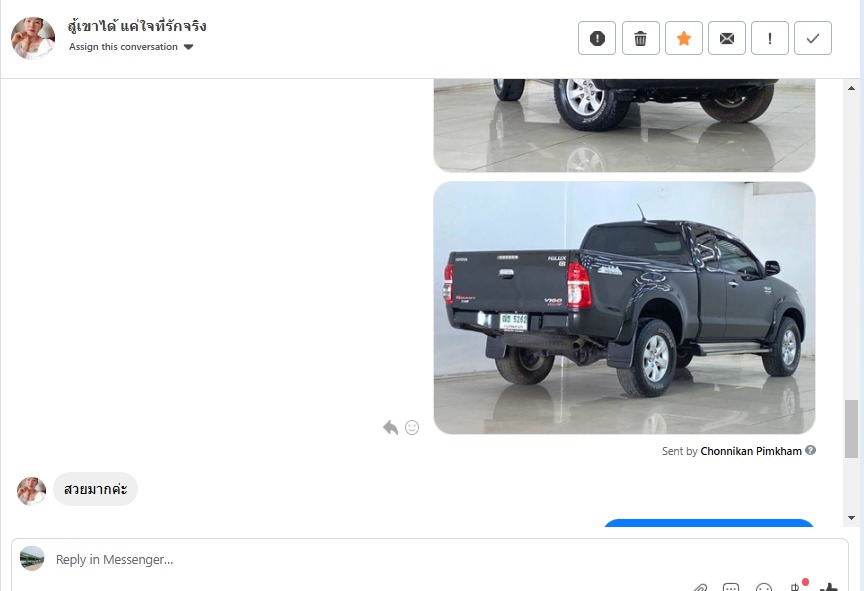Mark conversation as done with checkmark
The height and width of the screenshot is (591, 864).
pyautogui.click(x=813, y=38)
